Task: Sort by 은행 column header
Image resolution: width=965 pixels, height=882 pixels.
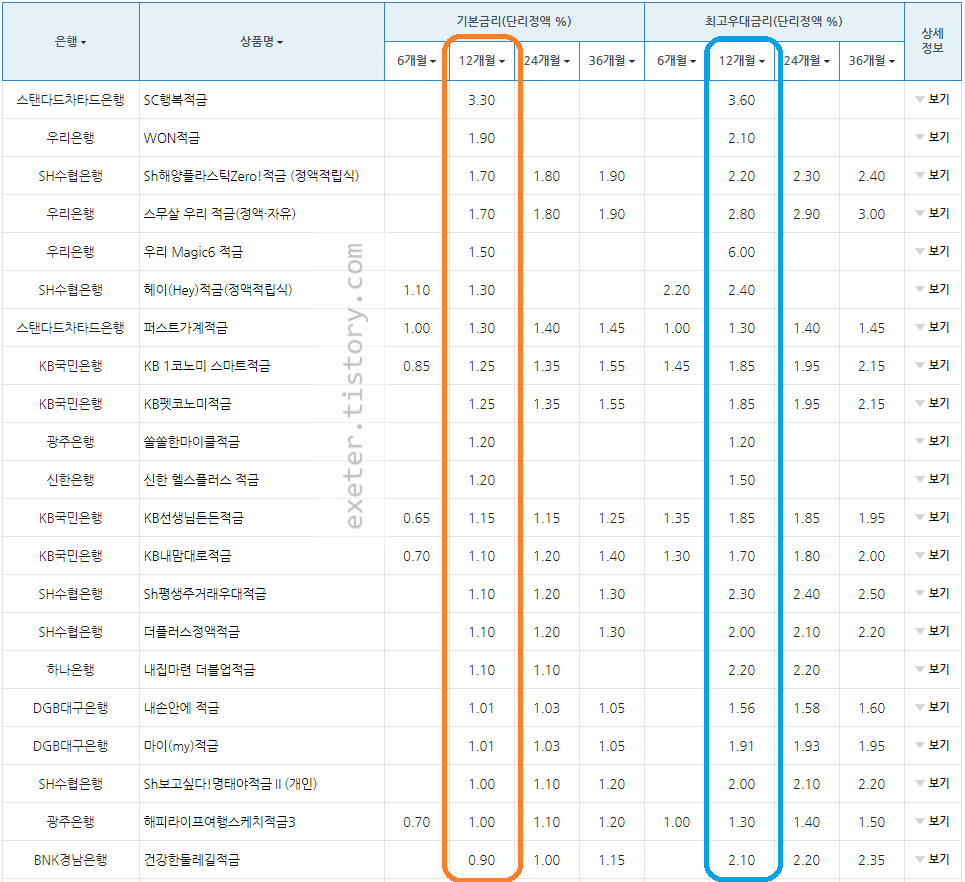Action: 71,42
